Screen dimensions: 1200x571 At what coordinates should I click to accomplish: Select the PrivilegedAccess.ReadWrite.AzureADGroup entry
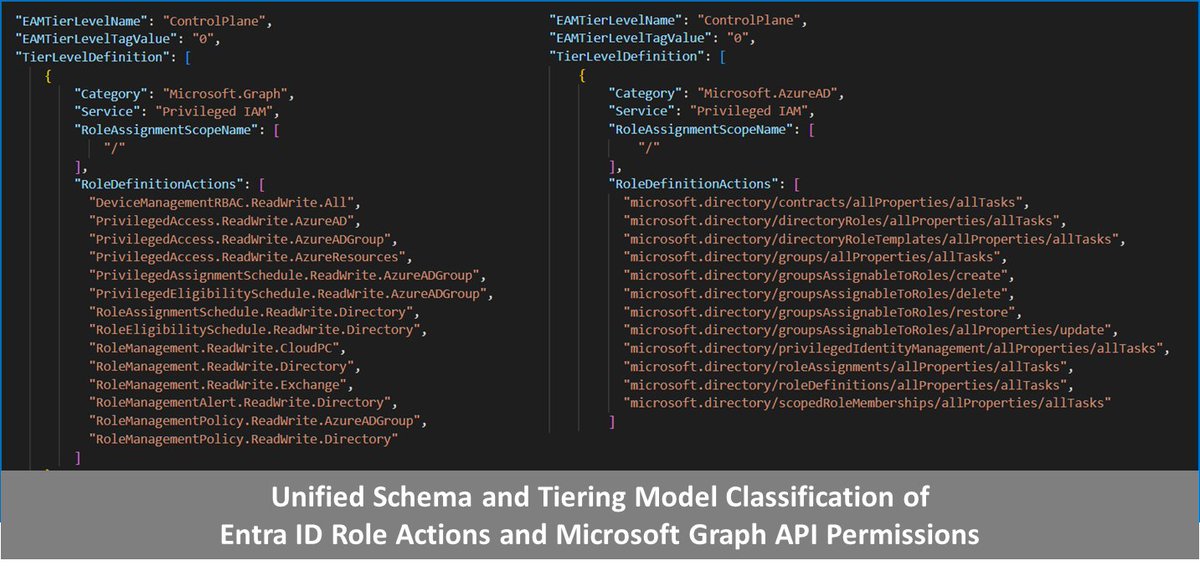click(243, 239)
